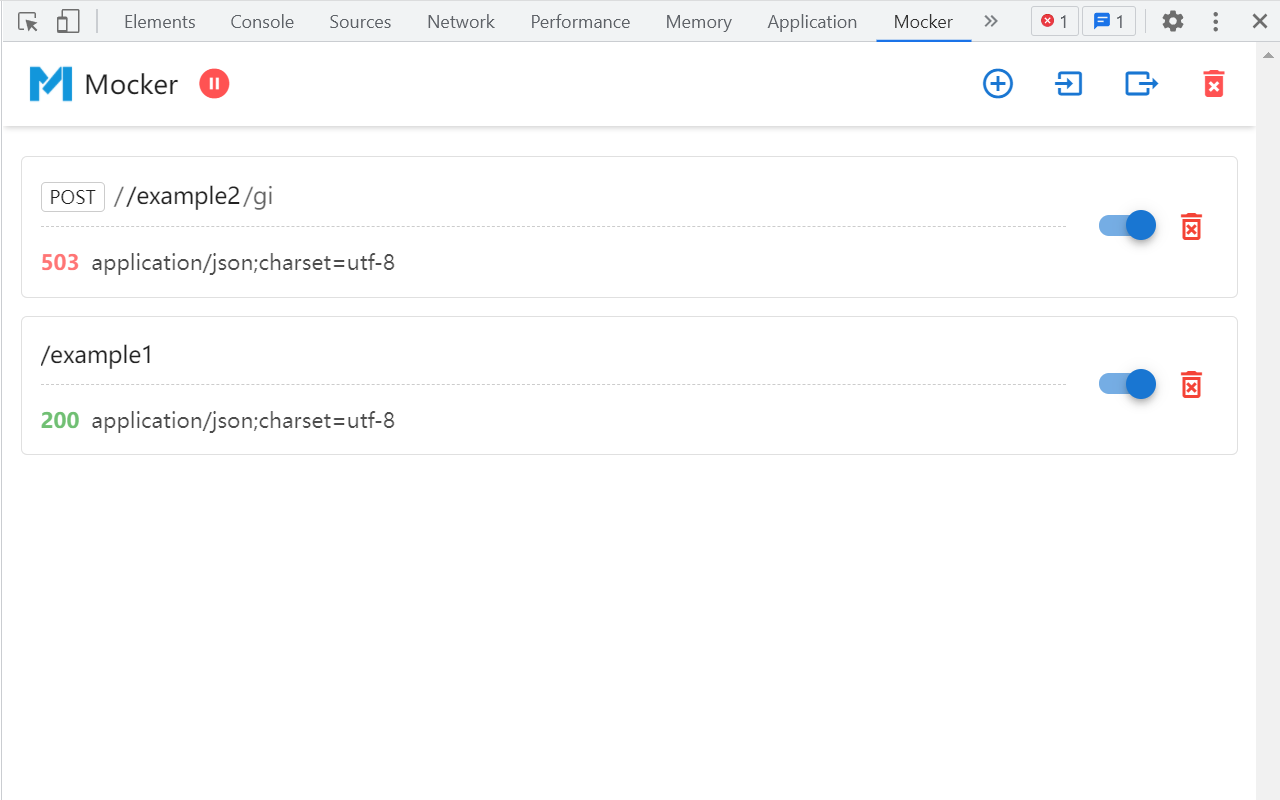1280x800 pixels.
Task: Click the 200 status code
Action: 60,421
